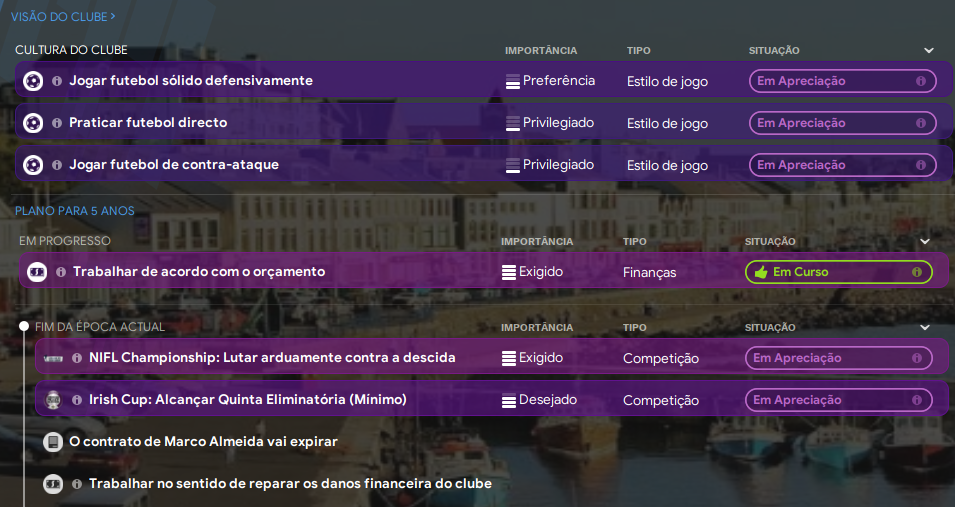Viewport: 955px width, 507px height.
Task: Click Em Apreciação status for NIFL Championship
Action: (x=839, y=358)
